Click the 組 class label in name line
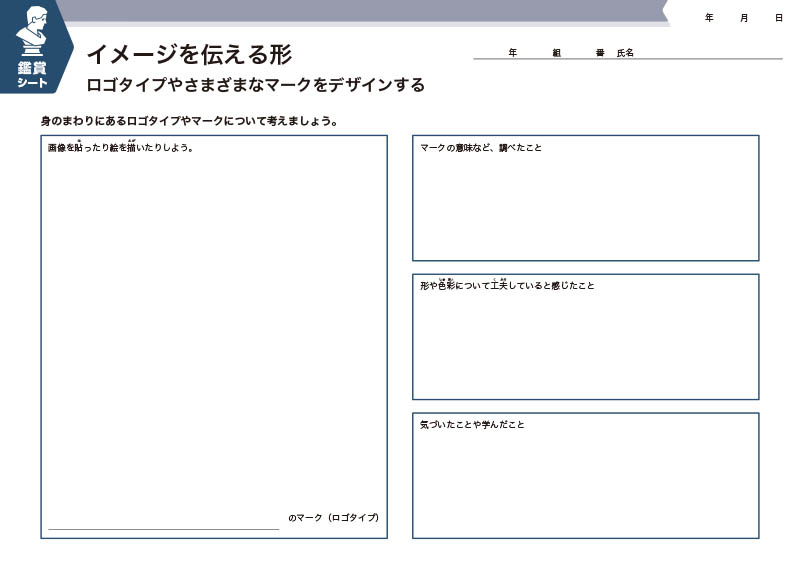 [557, 53]
